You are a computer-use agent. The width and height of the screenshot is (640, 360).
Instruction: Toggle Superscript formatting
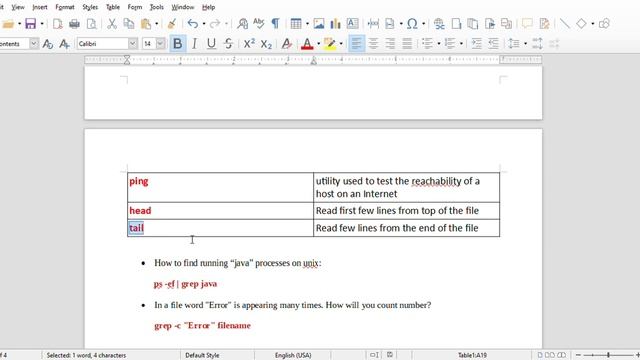(x=249, y=44)
